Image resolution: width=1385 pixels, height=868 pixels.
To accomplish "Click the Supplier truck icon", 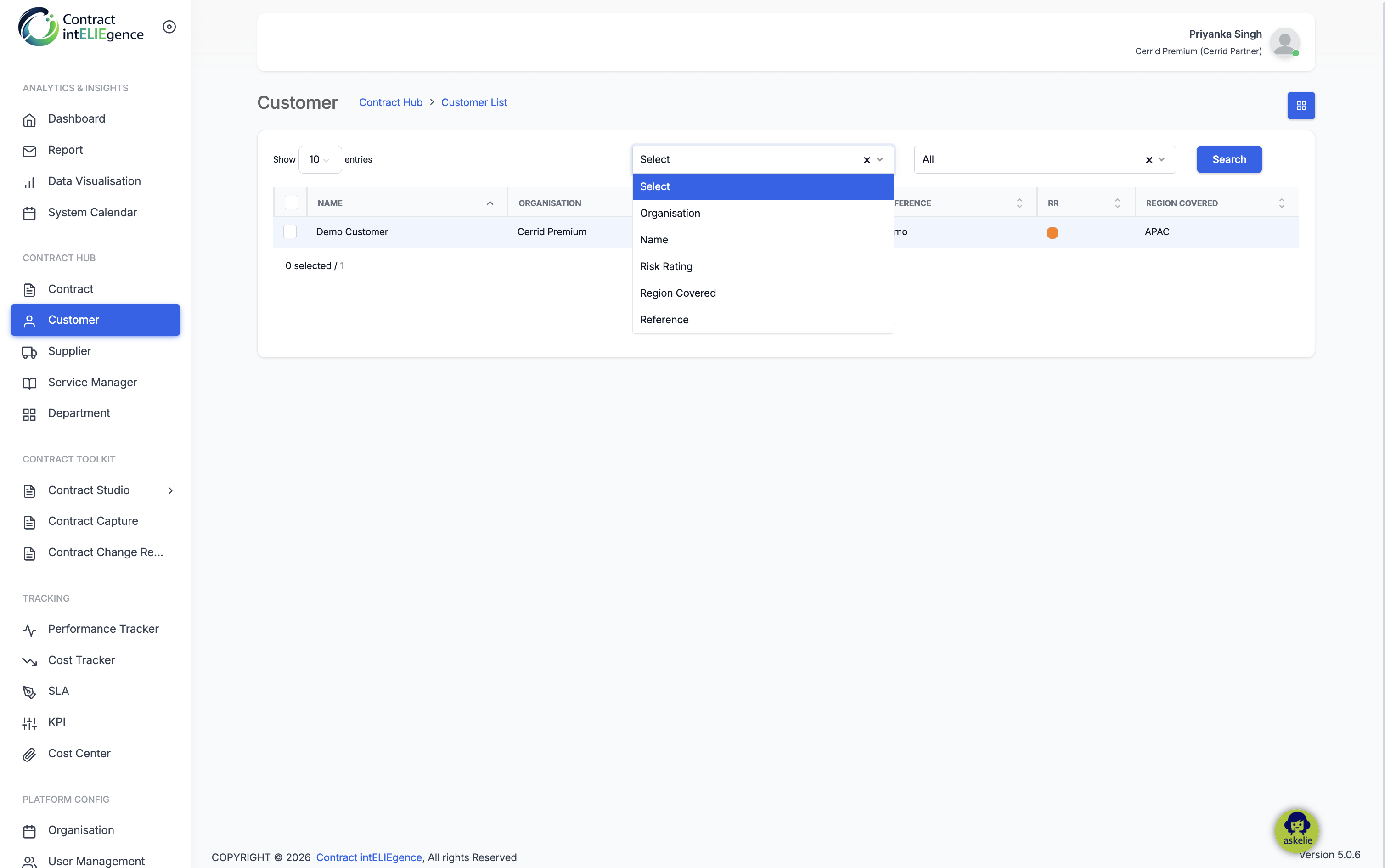I will coord(29,352).
